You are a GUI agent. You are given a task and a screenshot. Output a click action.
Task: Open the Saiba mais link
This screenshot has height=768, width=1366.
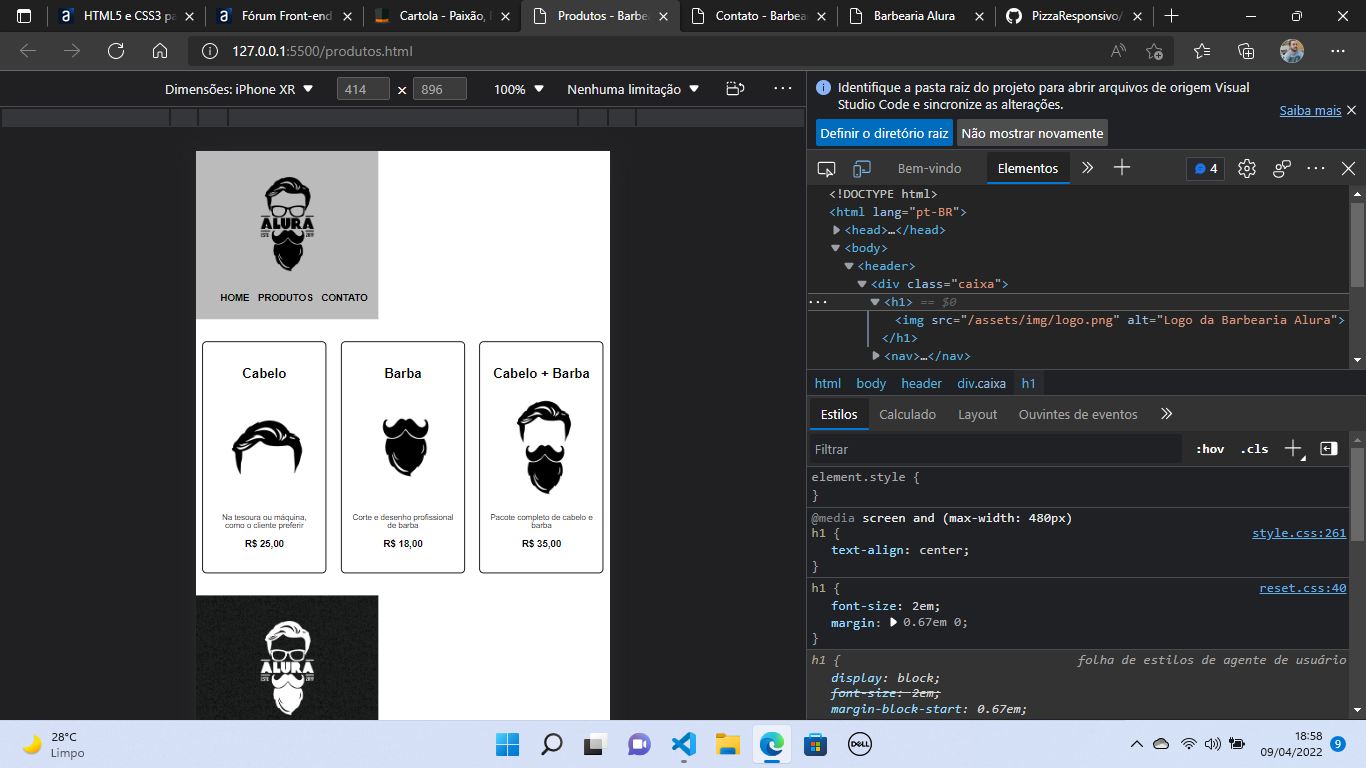1310,110
